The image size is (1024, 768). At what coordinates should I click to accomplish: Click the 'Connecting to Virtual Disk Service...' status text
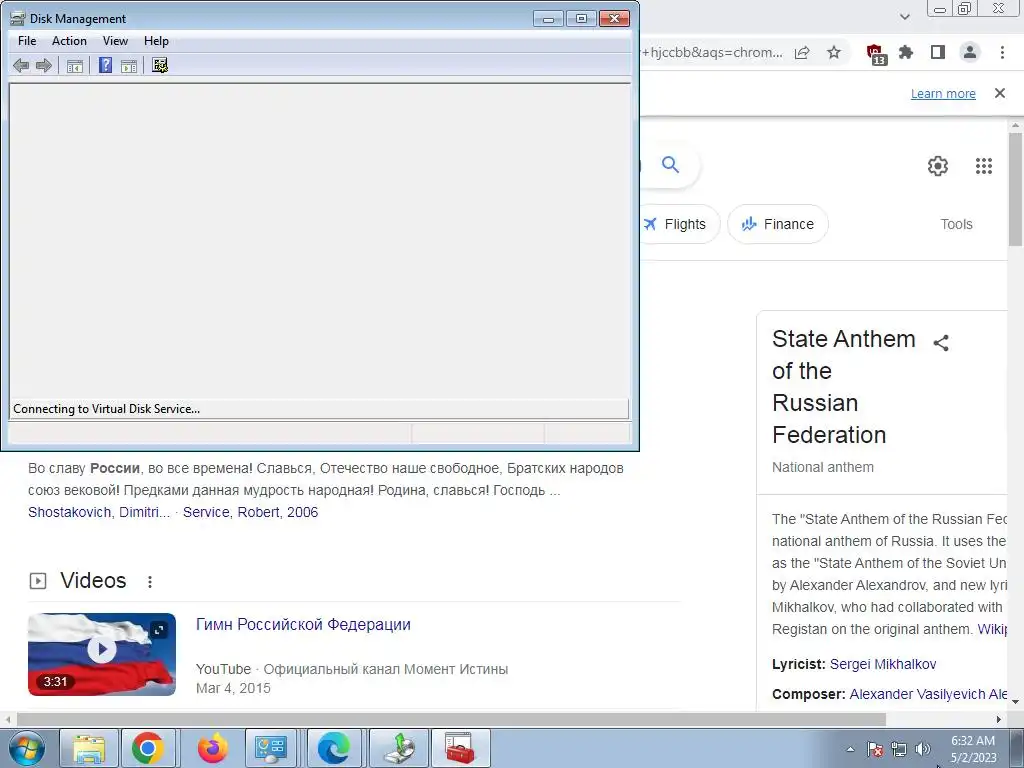coord(106,409)
